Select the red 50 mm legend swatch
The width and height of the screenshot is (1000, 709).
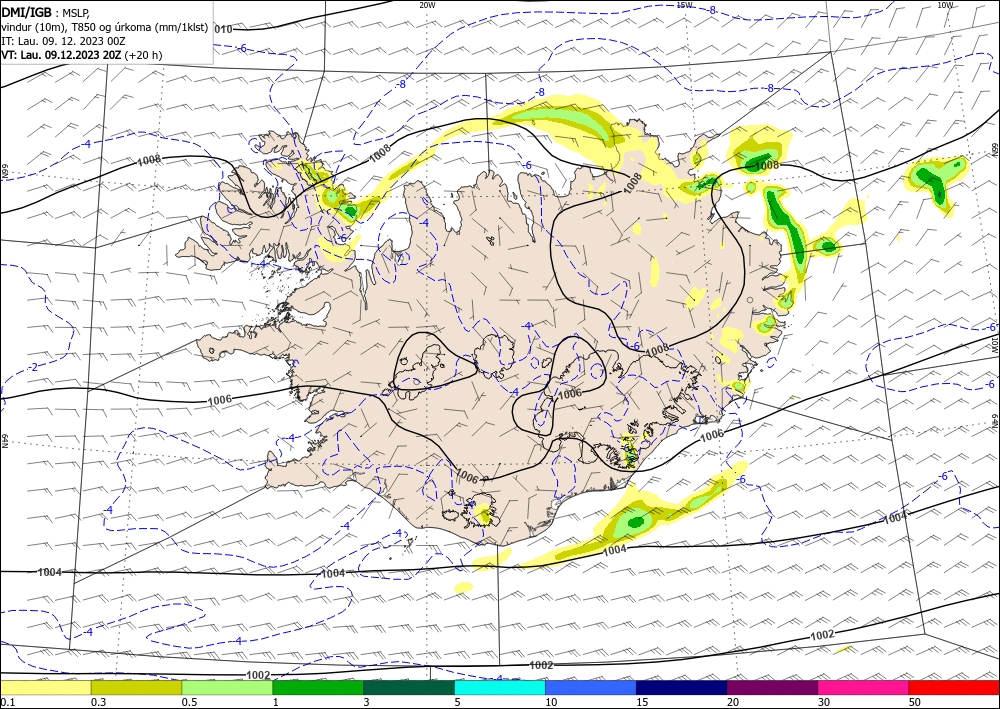954,687
